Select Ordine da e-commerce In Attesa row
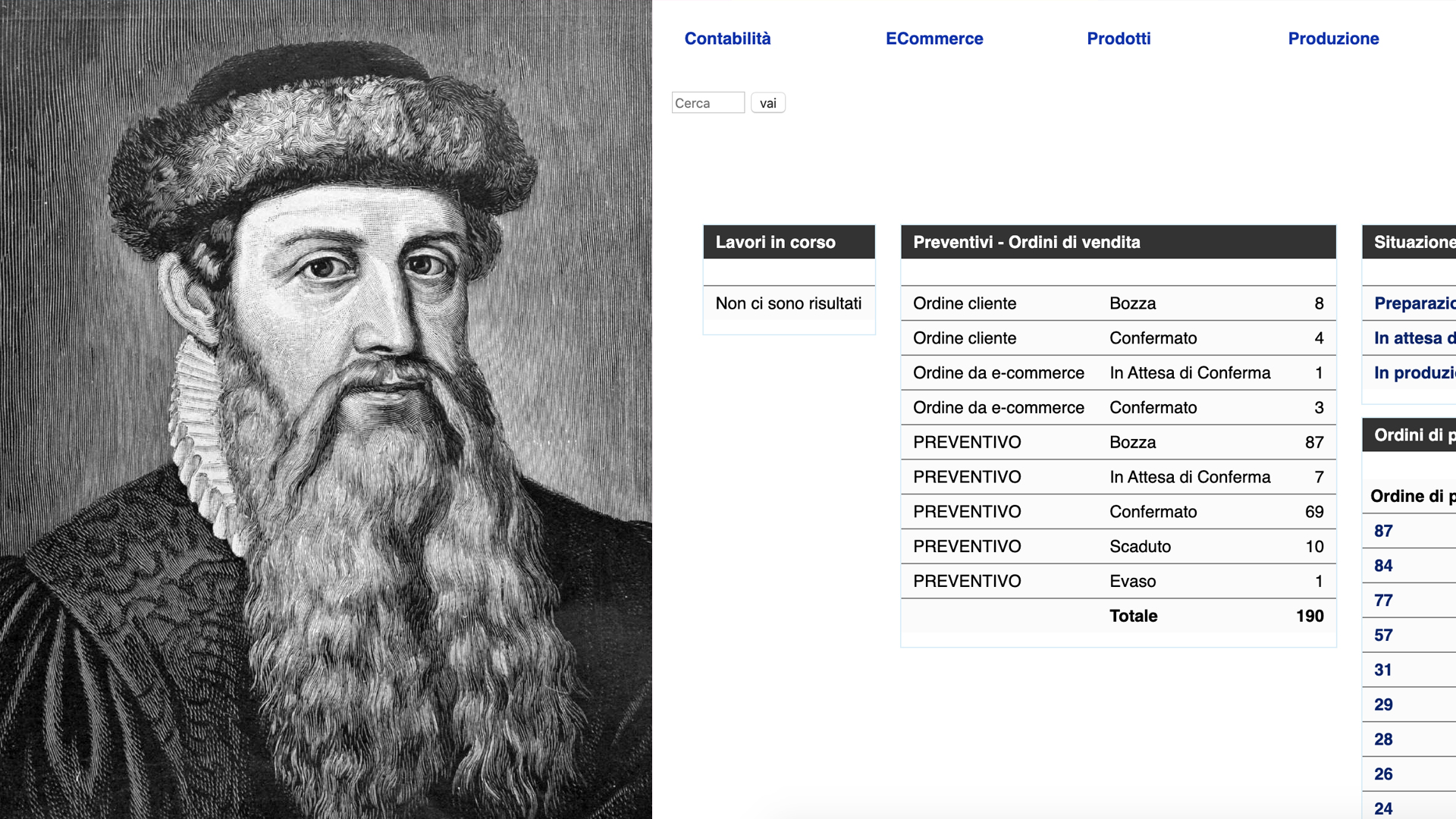This screenshot has width=1456, height=819. (x=1119, y=373)
